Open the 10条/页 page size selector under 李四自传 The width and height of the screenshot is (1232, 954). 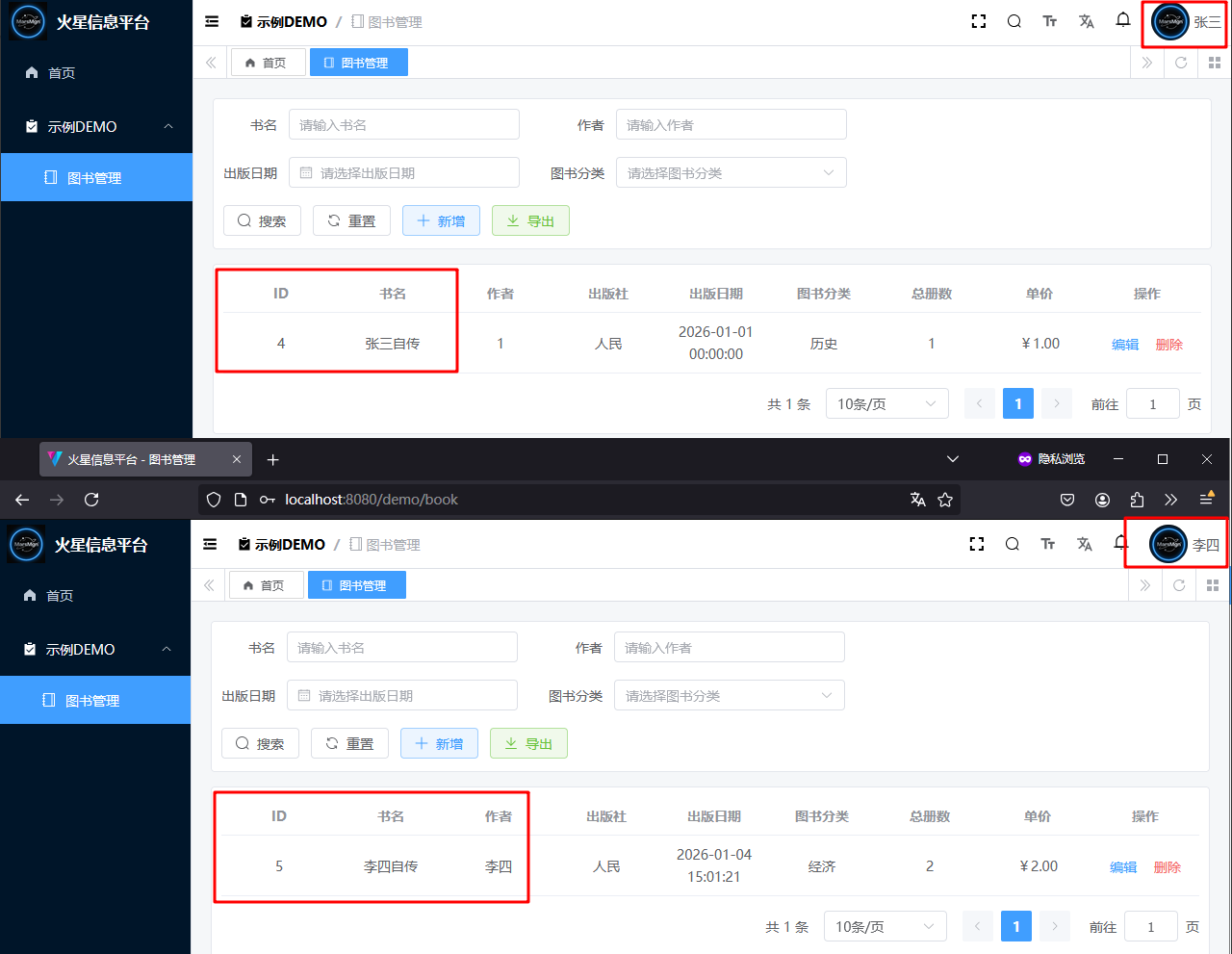point(885,926)
